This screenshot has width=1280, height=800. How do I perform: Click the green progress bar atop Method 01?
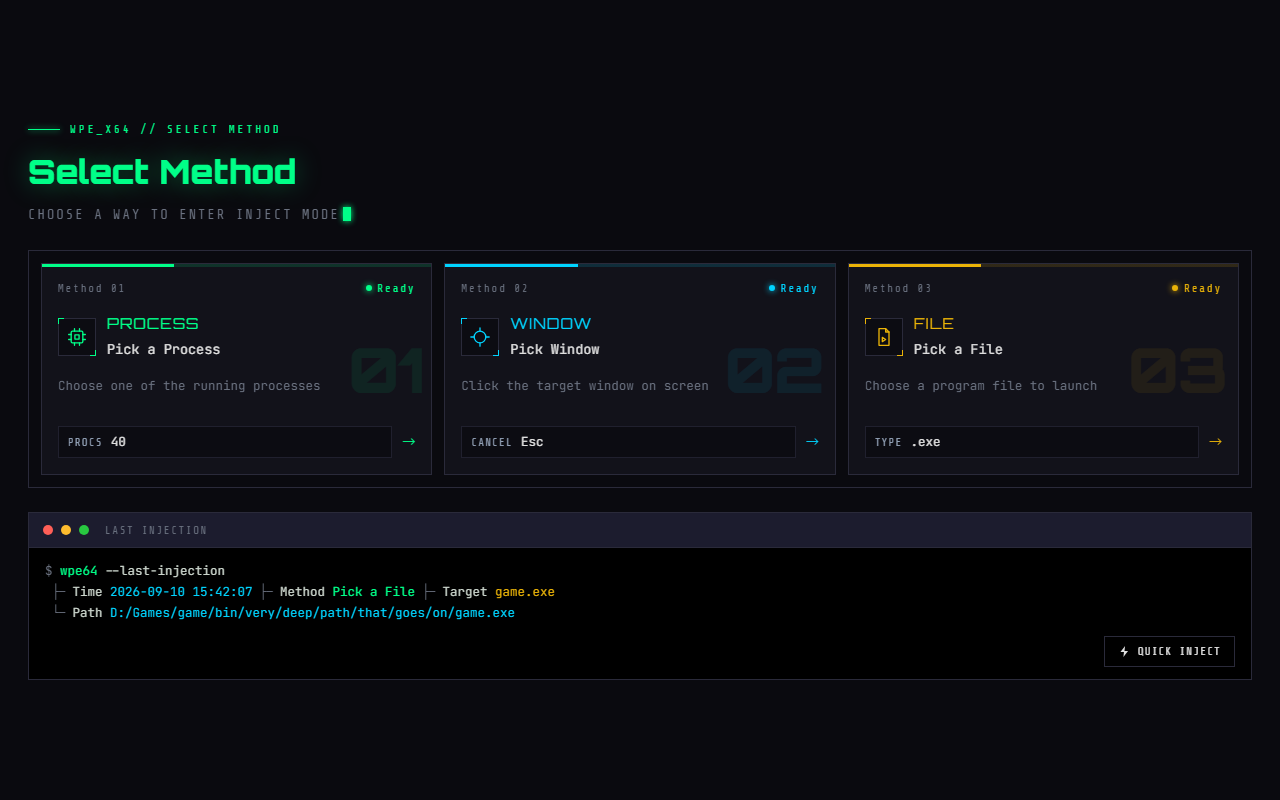(108, 265)
